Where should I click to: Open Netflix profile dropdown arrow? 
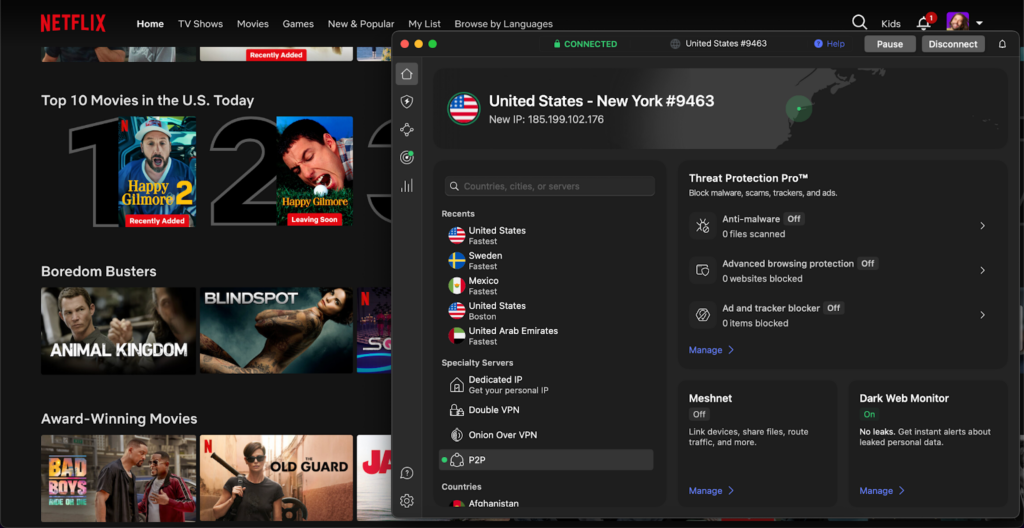pyautogui.click(x=979, y=24)
